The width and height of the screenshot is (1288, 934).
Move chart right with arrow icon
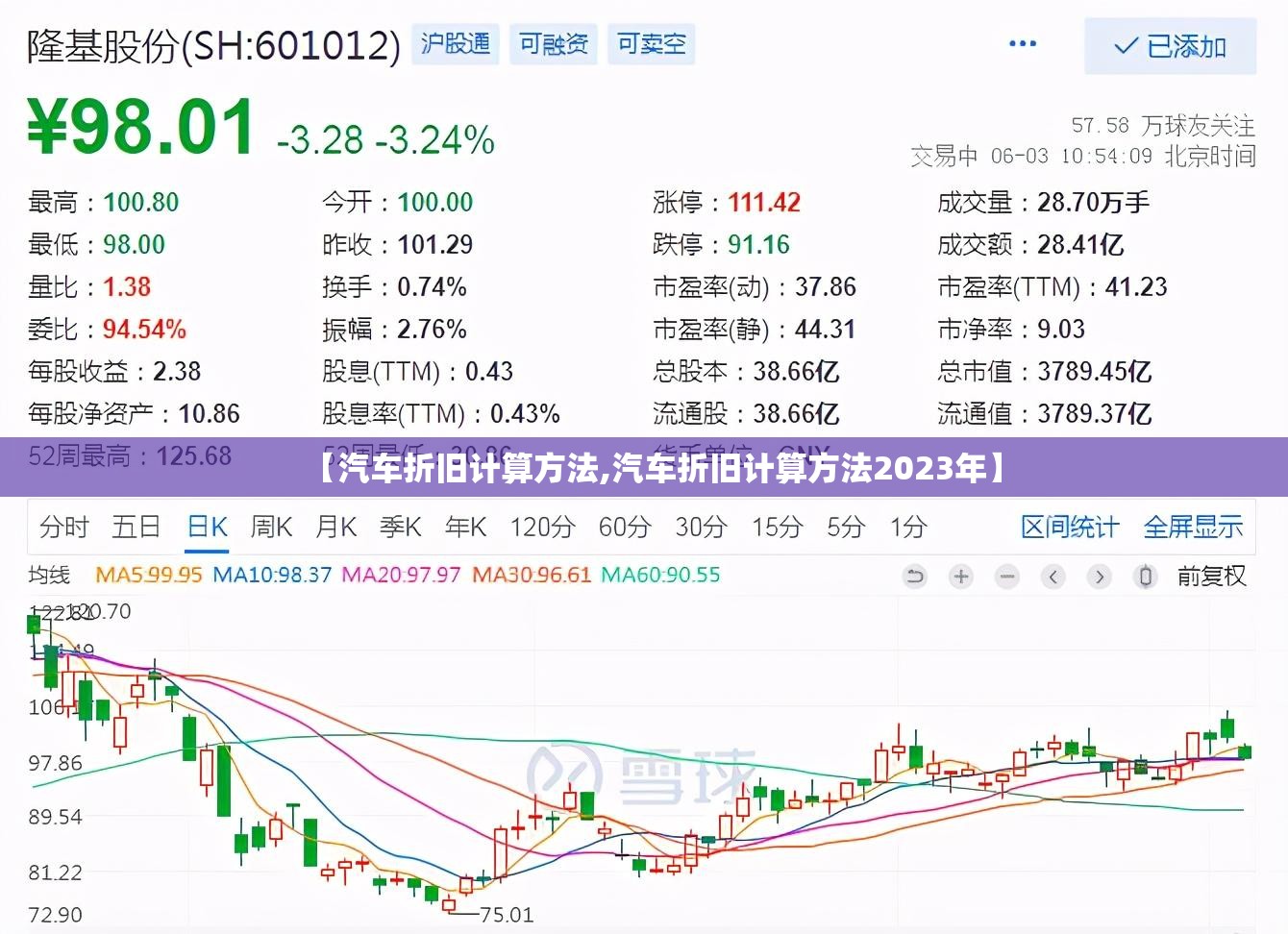pyautogui.click(x=1100, y=577)
